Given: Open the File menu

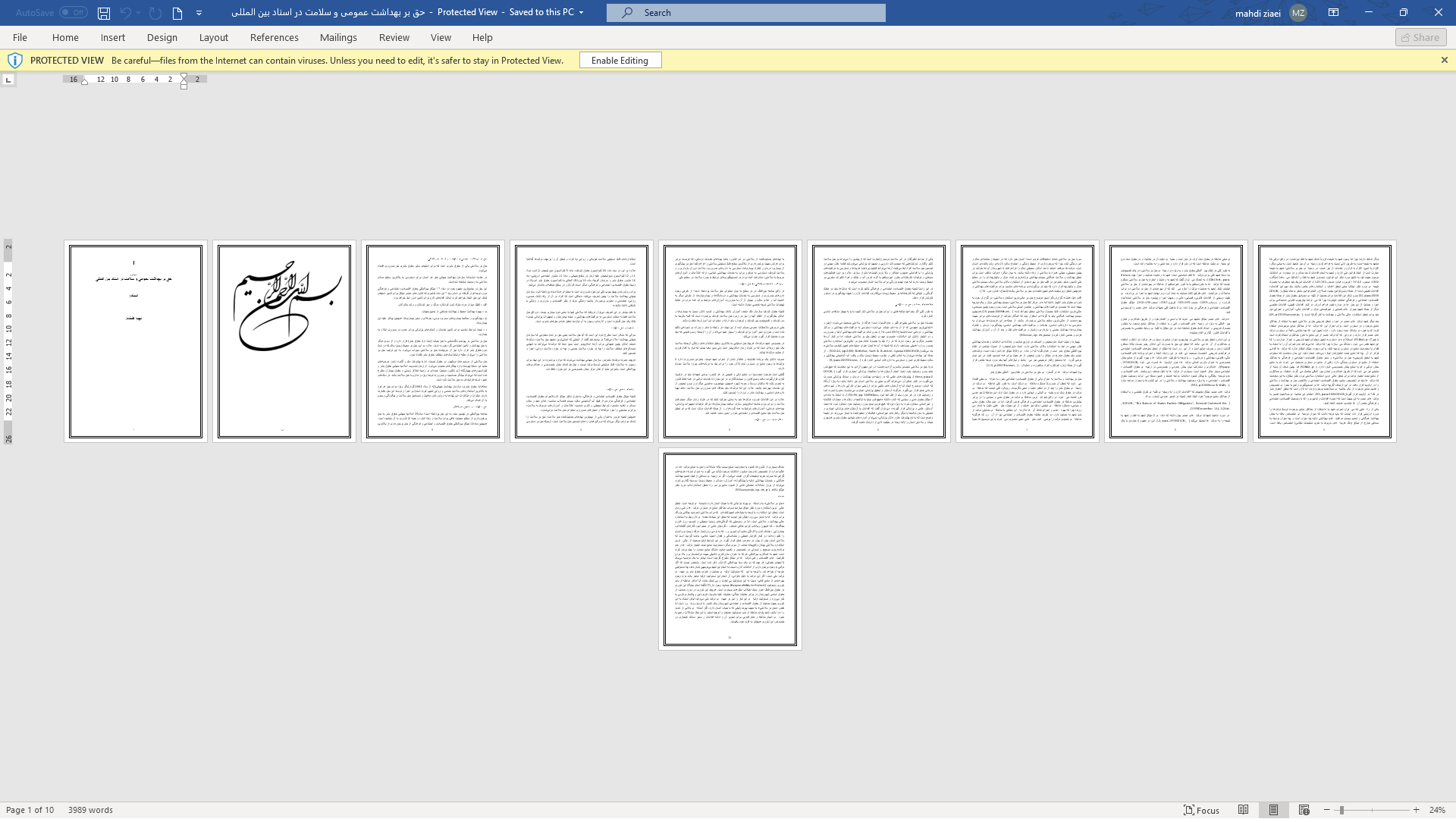Looking at the screenshot, I should [20, 37].
